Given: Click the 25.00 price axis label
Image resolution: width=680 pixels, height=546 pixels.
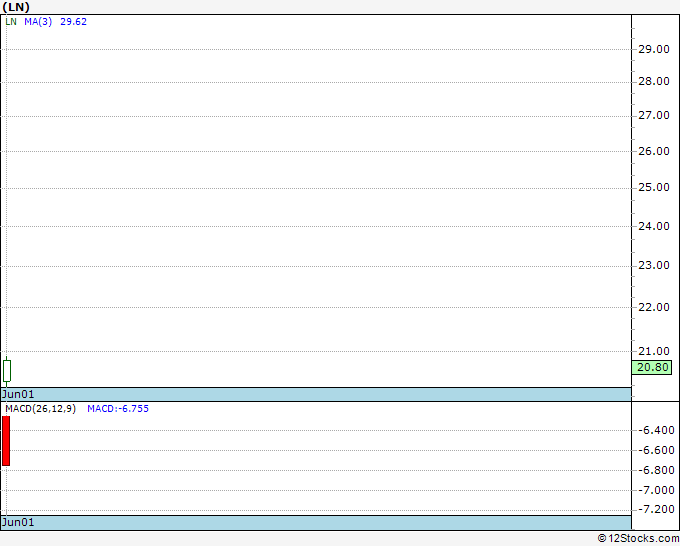Looking at the screenshot, I should pos(654,187).
